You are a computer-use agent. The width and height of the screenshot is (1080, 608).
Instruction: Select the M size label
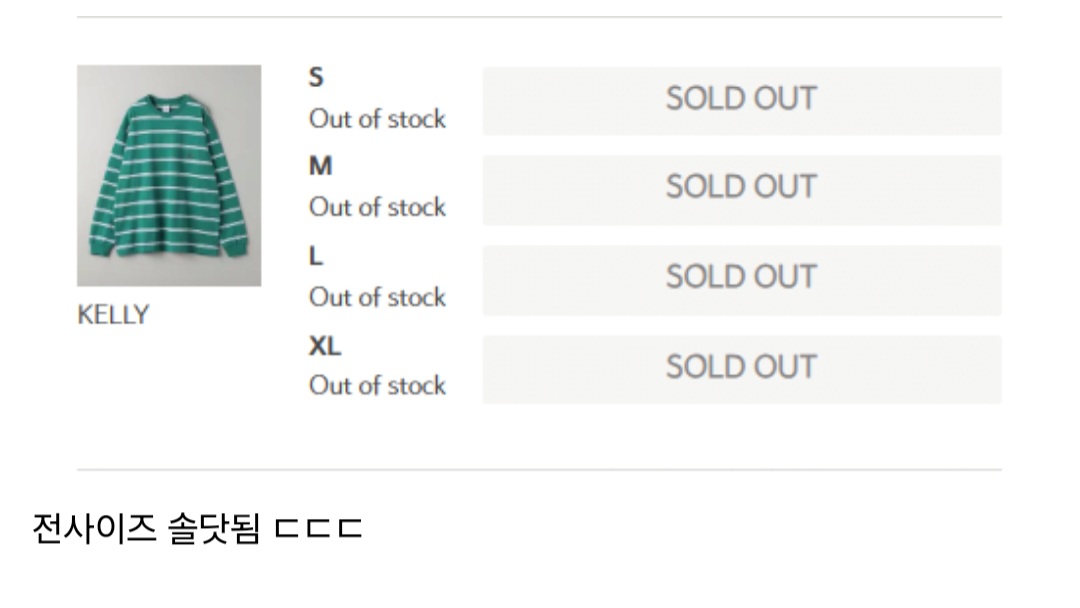[320, 166]
